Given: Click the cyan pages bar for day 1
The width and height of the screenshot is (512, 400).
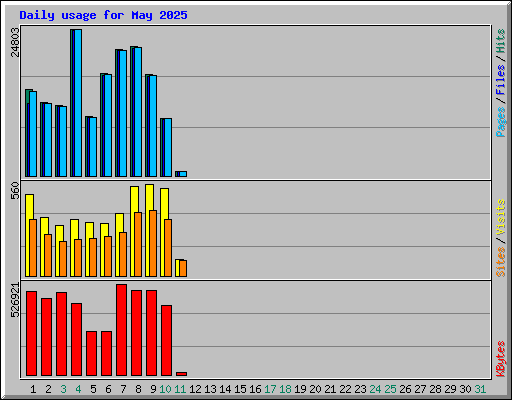Looking at the screenshot, I should point(33,134).
